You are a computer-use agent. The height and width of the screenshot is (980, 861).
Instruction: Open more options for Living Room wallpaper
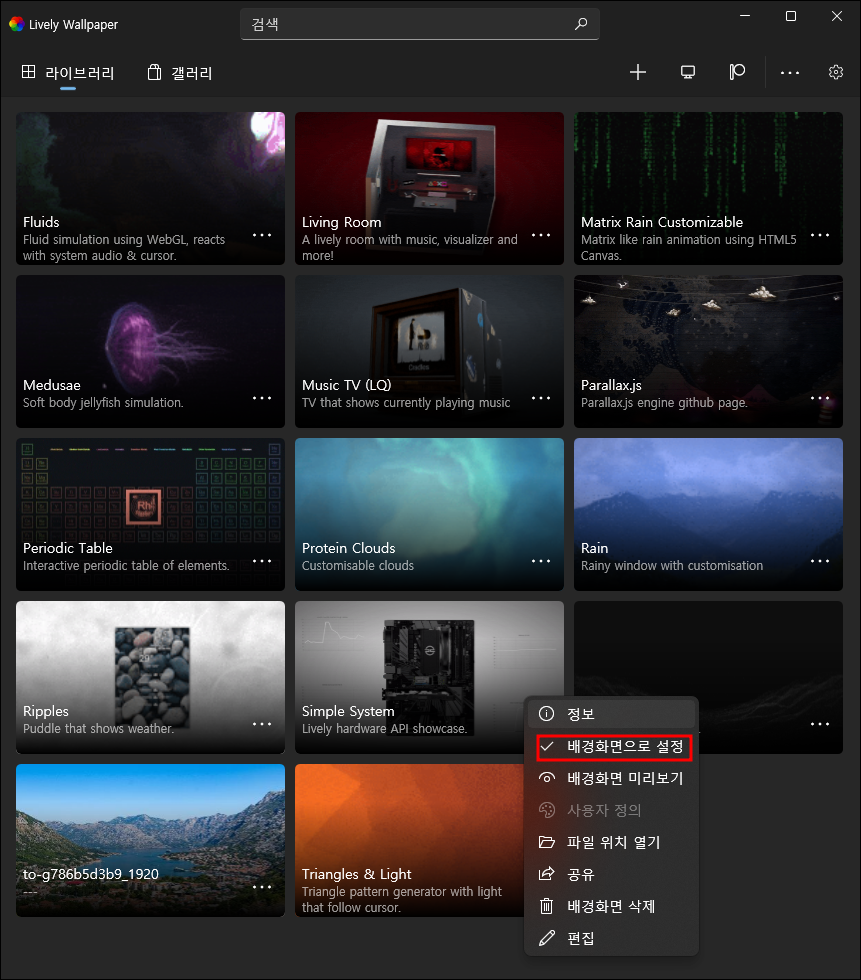[540, 235]
